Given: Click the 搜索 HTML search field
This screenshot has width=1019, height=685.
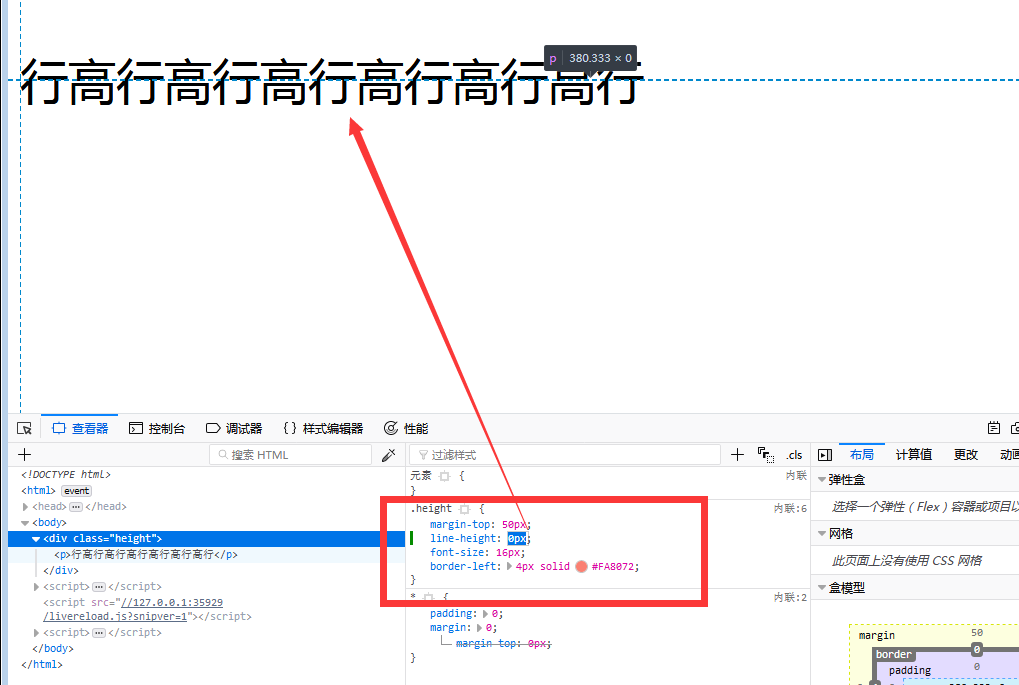Looking at the screenshot, I should tap(290, 454).
